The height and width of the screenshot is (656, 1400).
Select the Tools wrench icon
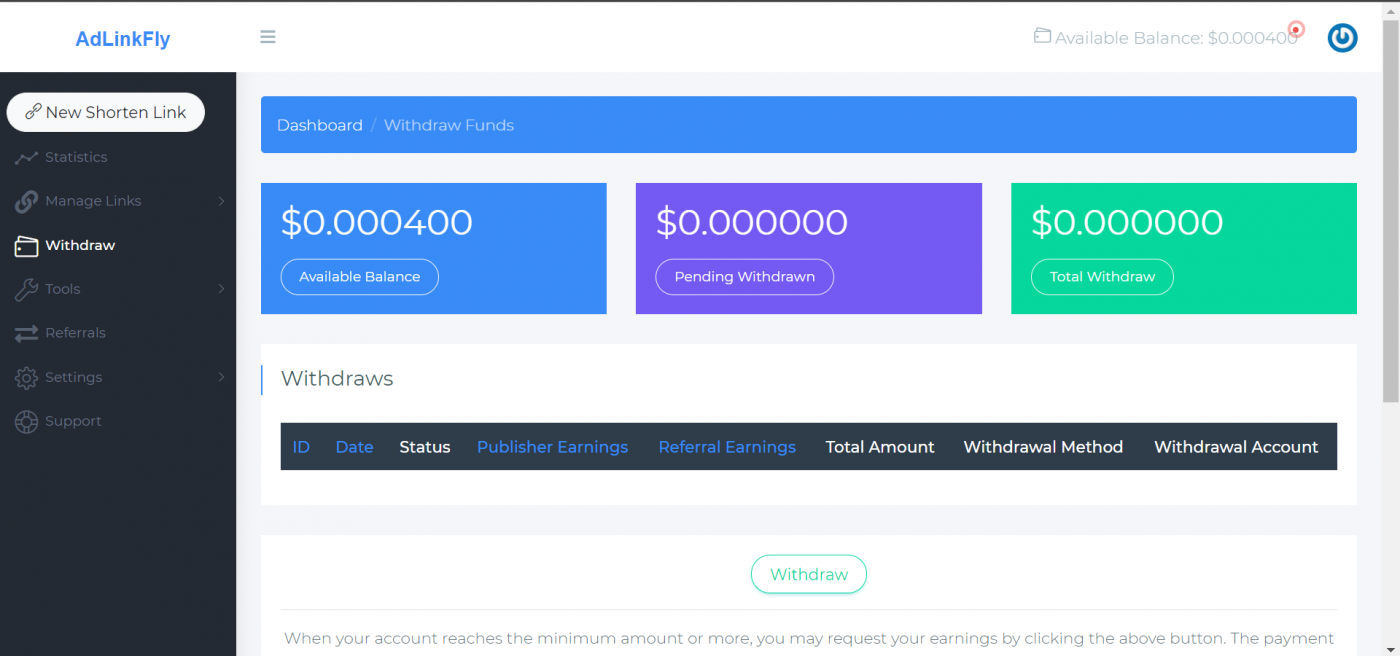24,289
